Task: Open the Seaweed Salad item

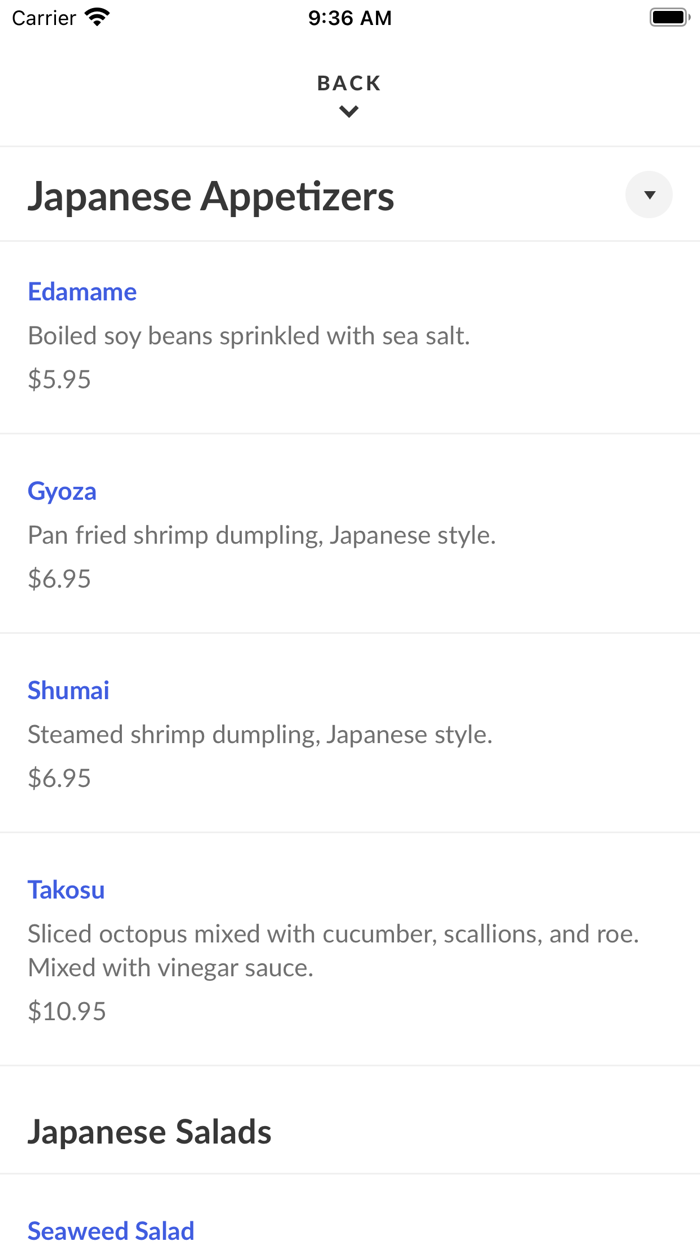Action: (x=111, y=1230)
